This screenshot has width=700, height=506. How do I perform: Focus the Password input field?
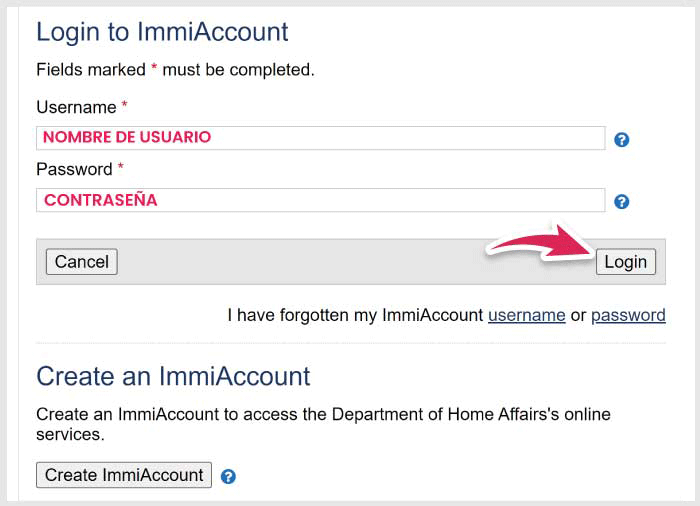click(320, 200)
